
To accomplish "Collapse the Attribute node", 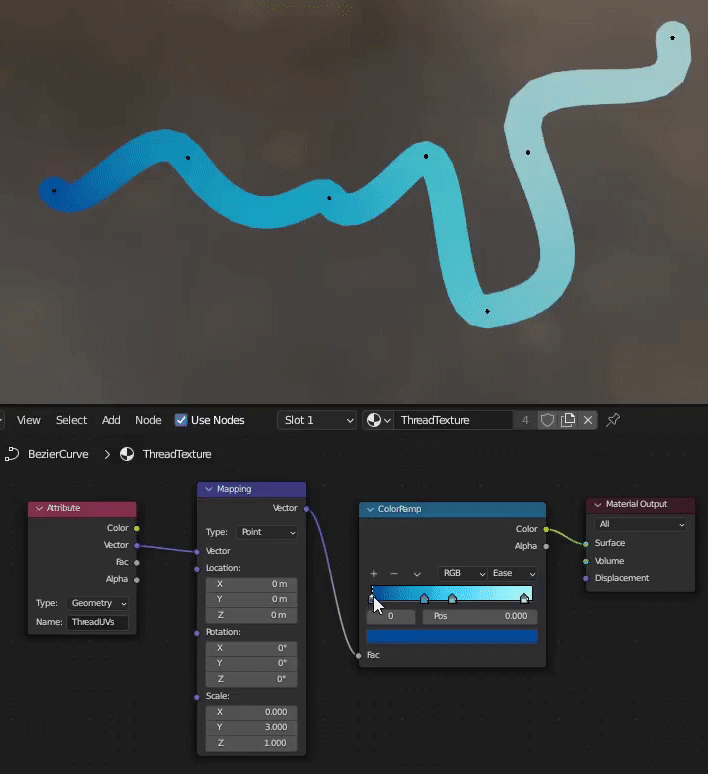I will click(39, 508).
